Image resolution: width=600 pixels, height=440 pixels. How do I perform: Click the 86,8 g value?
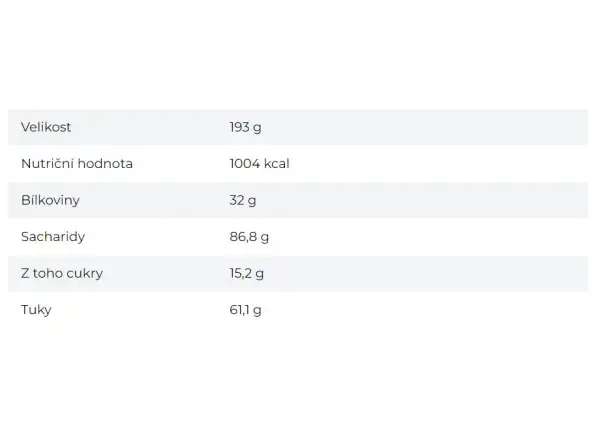249,237
